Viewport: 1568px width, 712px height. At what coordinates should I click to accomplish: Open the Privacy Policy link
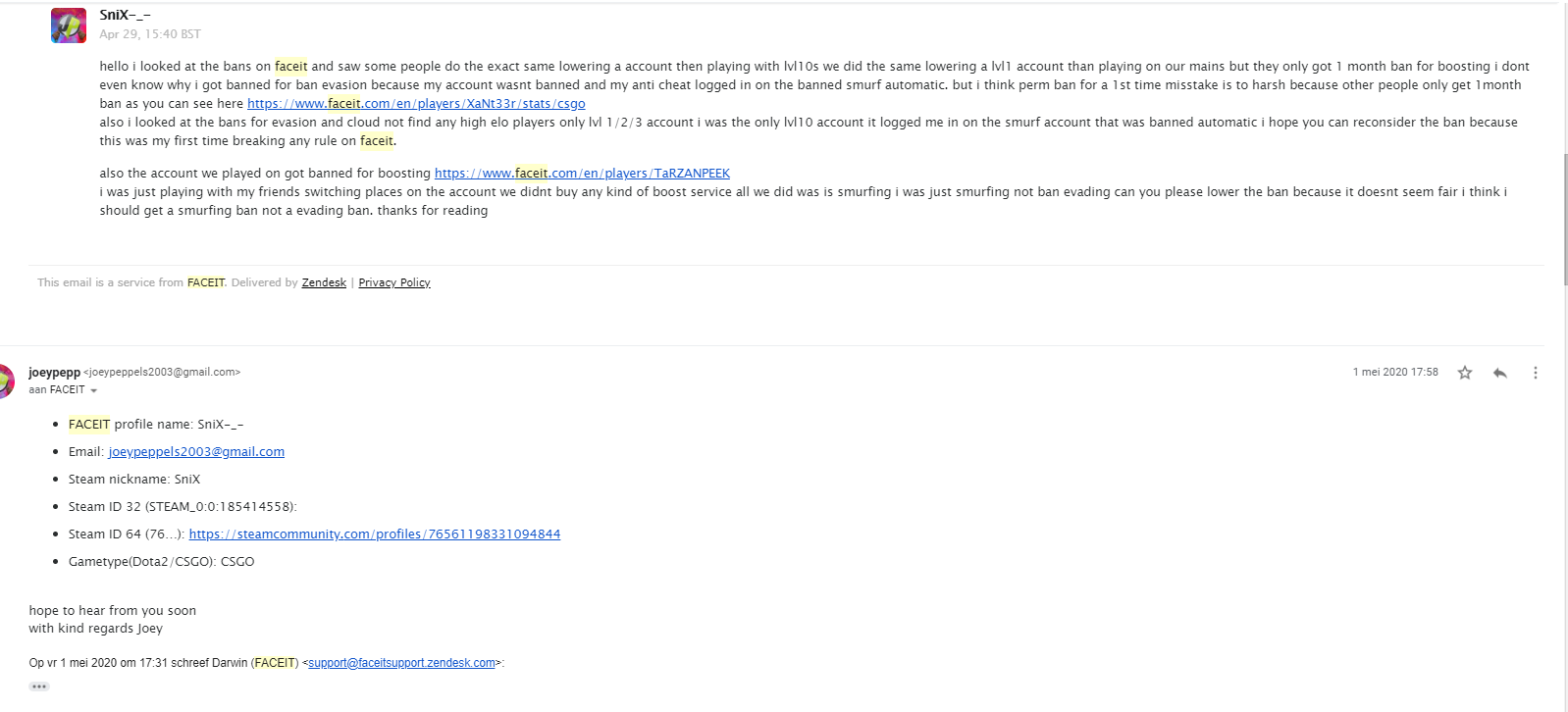coord(394,282)
